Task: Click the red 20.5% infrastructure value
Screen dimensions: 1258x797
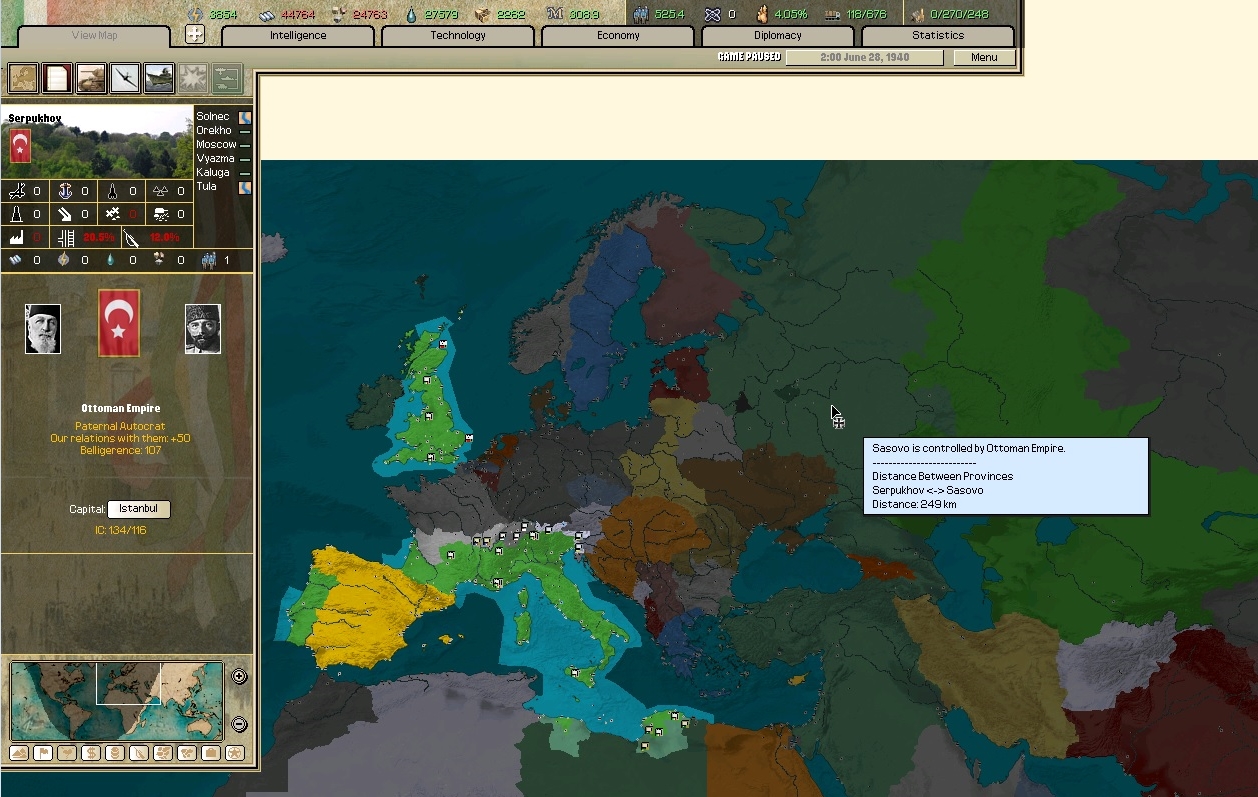Action: (x=98, y=237)
